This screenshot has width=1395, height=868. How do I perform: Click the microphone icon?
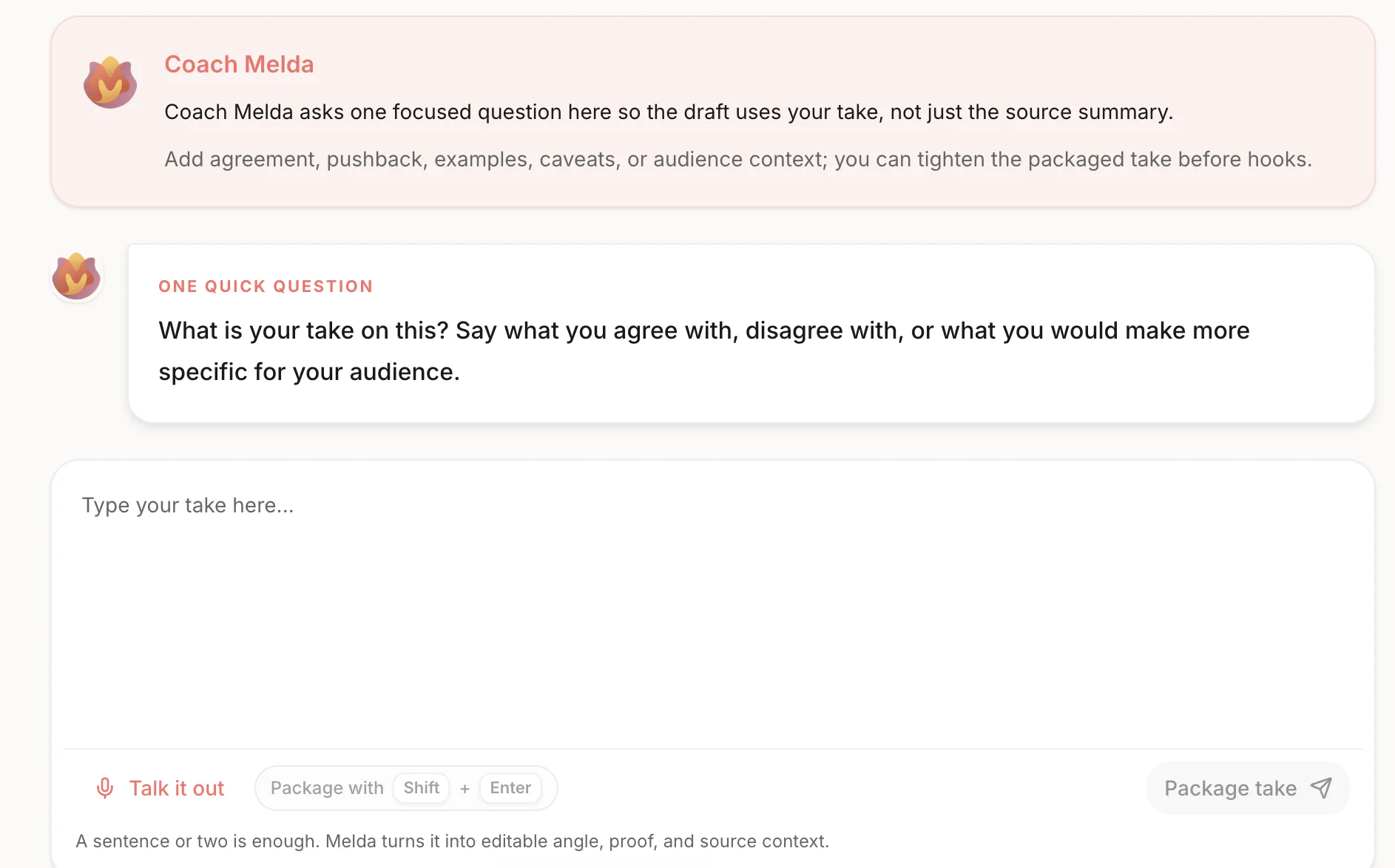pos(105,788)
